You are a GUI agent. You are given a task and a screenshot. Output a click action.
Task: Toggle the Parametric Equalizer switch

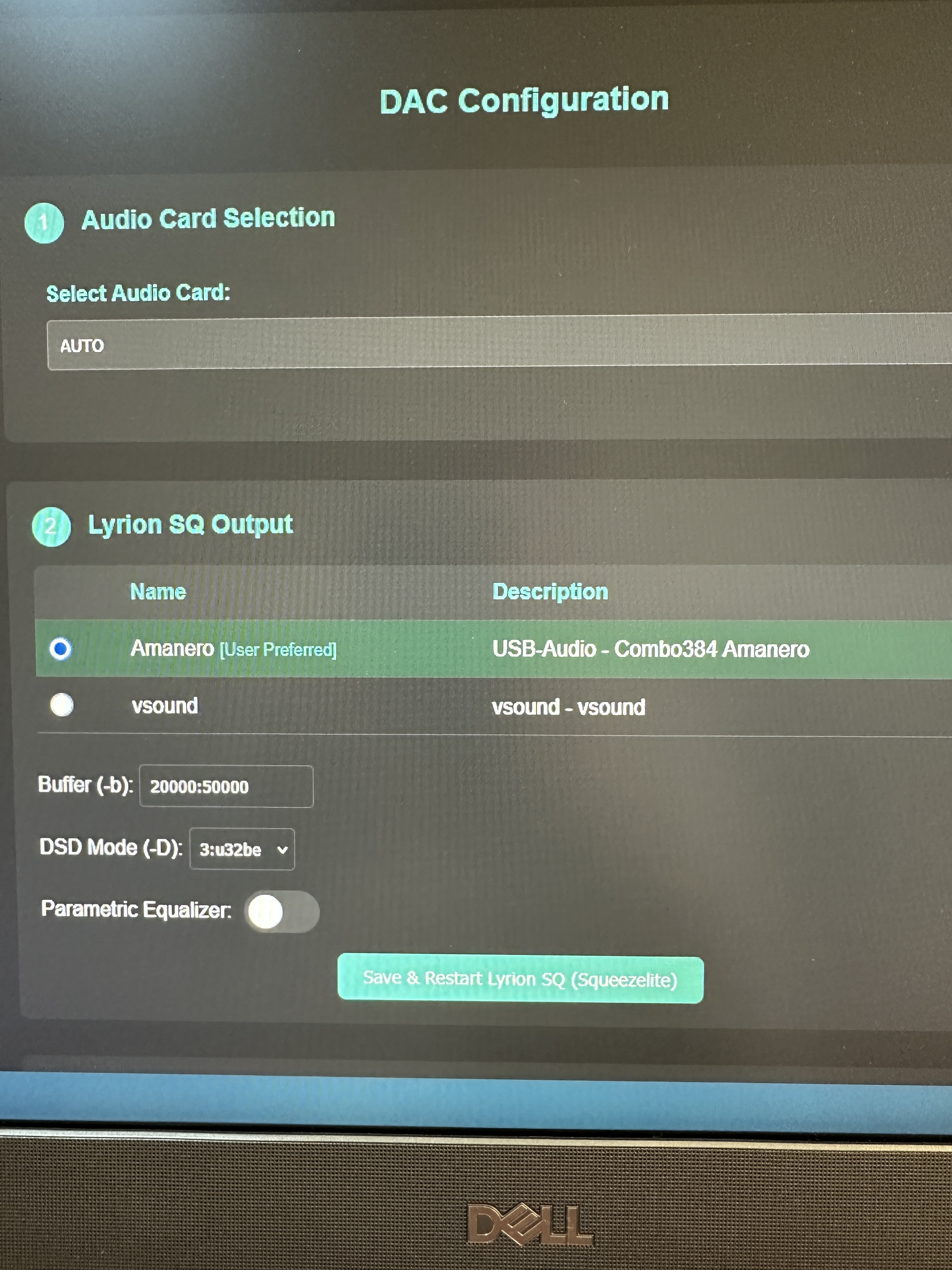pyautogui.click(x=282, y=911)
